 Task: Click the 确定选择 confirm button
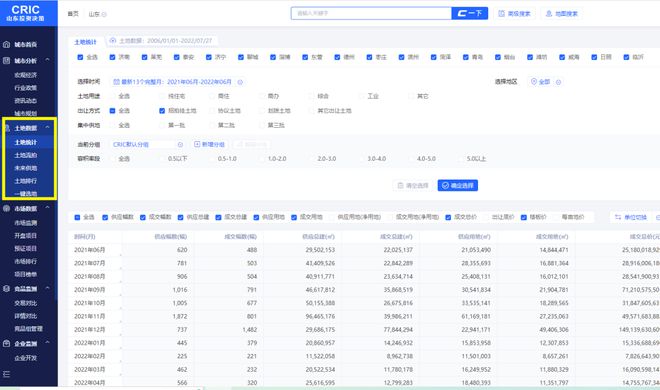coord(458,186)
